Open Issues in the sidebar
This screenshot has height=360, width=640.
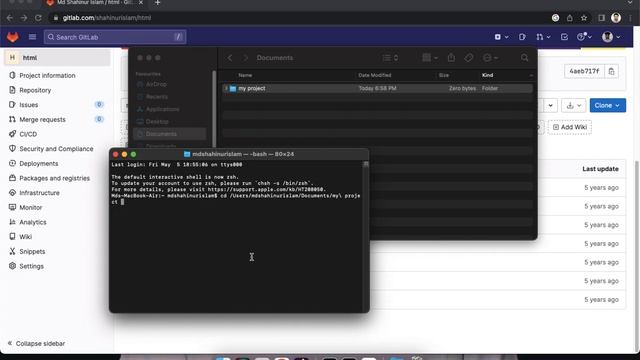[29, 105]
